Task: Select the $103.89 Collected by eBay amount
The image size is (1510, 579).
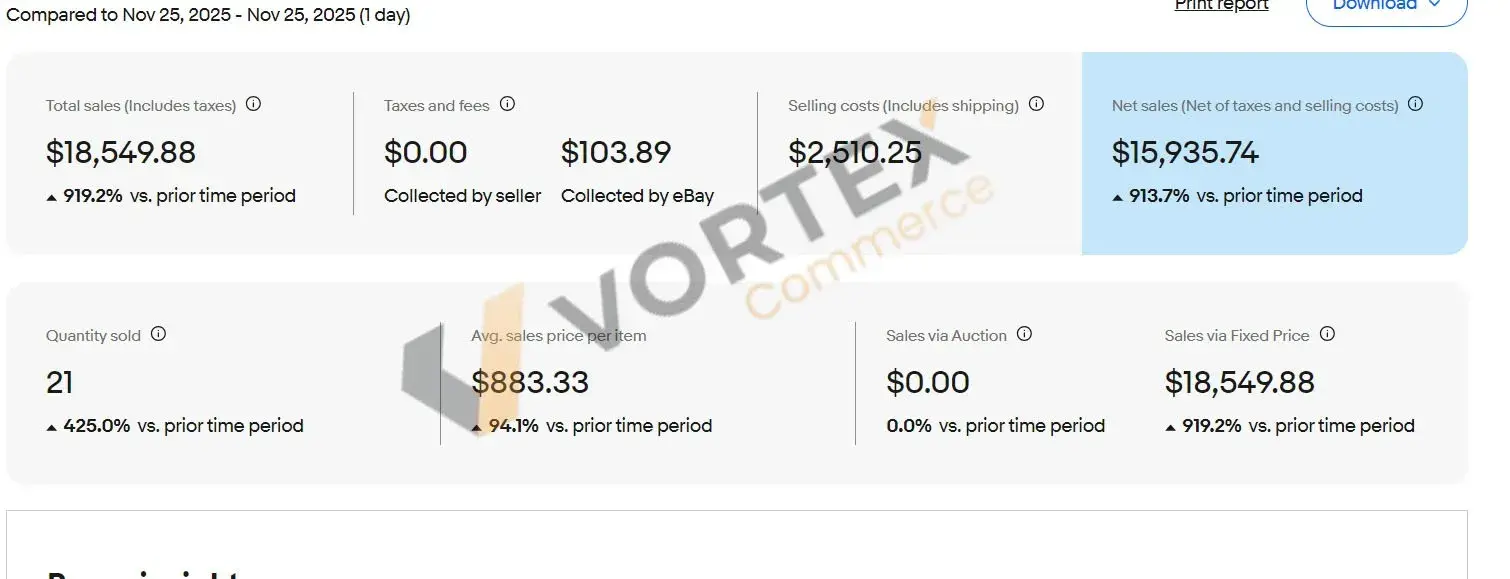Action: click(x=616, y=153)
